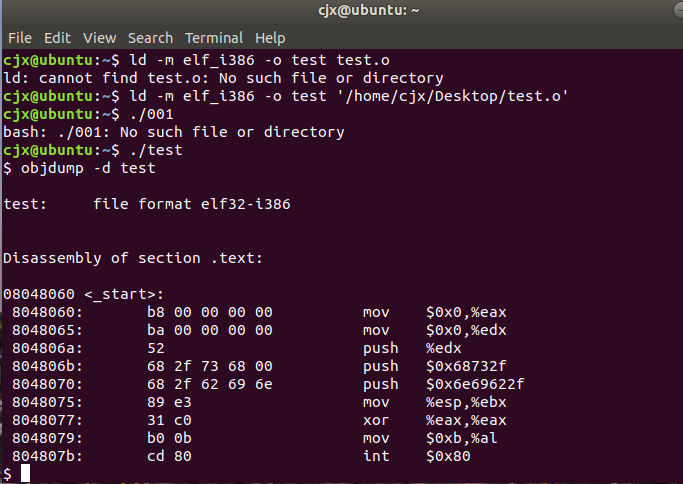This screenshot has width=683, height=484.
Task: Open the Help menu
Action: tap(270, 38)
